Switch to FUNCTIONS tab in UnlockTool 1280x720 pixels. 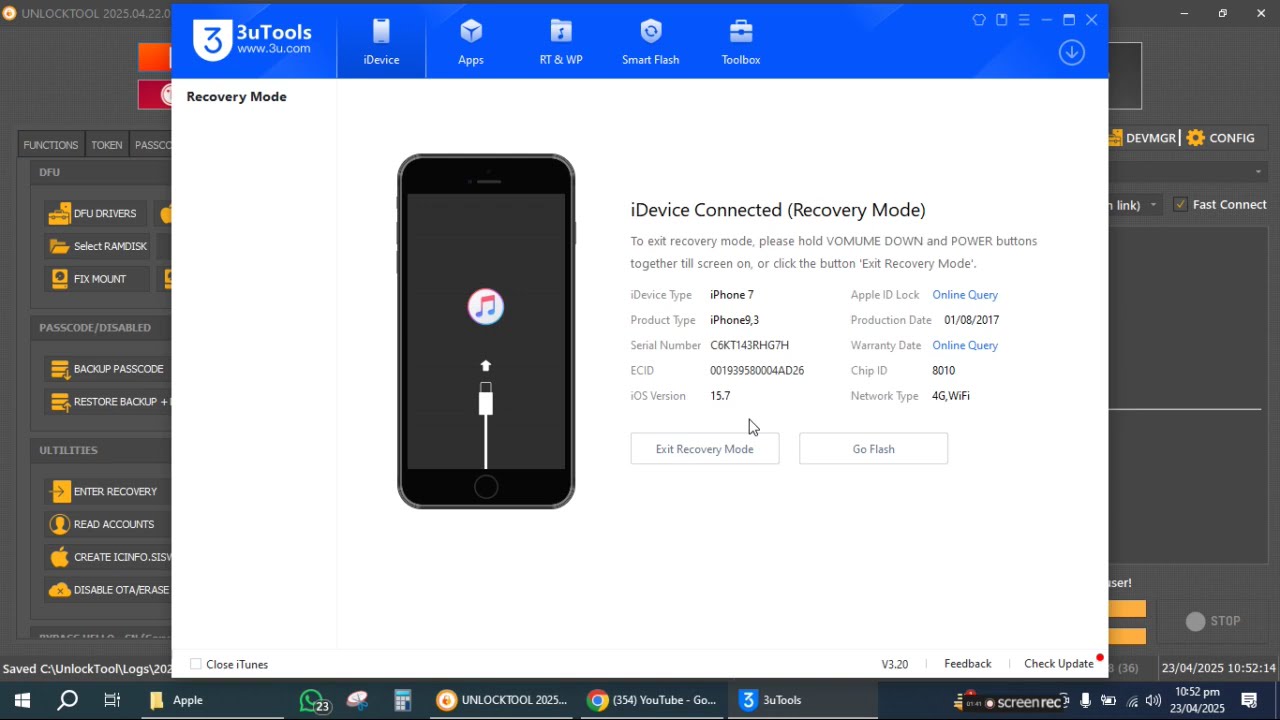click(x=50, y=145)
